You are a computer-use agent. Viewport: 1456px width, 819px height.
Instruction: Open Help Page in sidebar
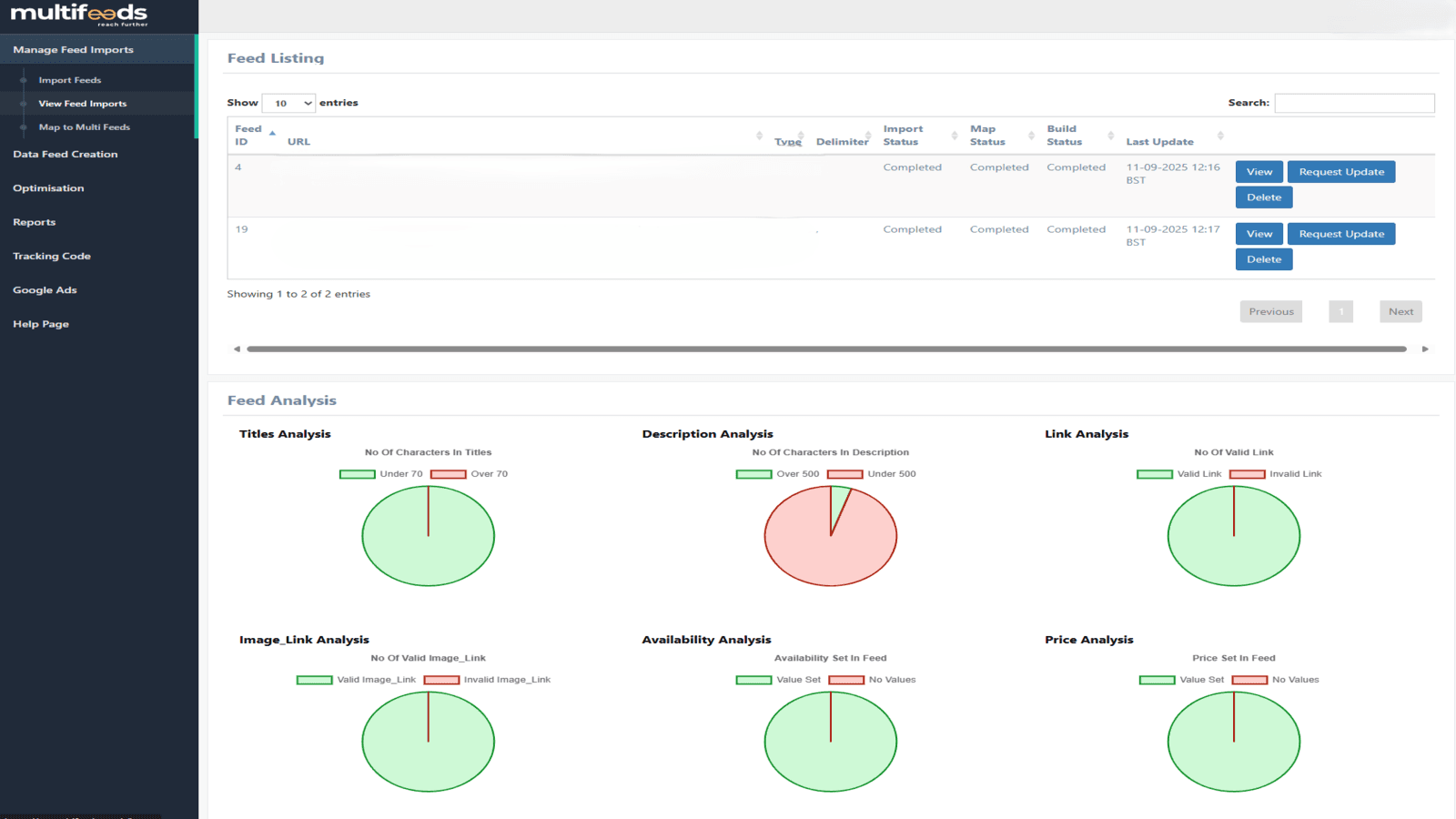41,324
